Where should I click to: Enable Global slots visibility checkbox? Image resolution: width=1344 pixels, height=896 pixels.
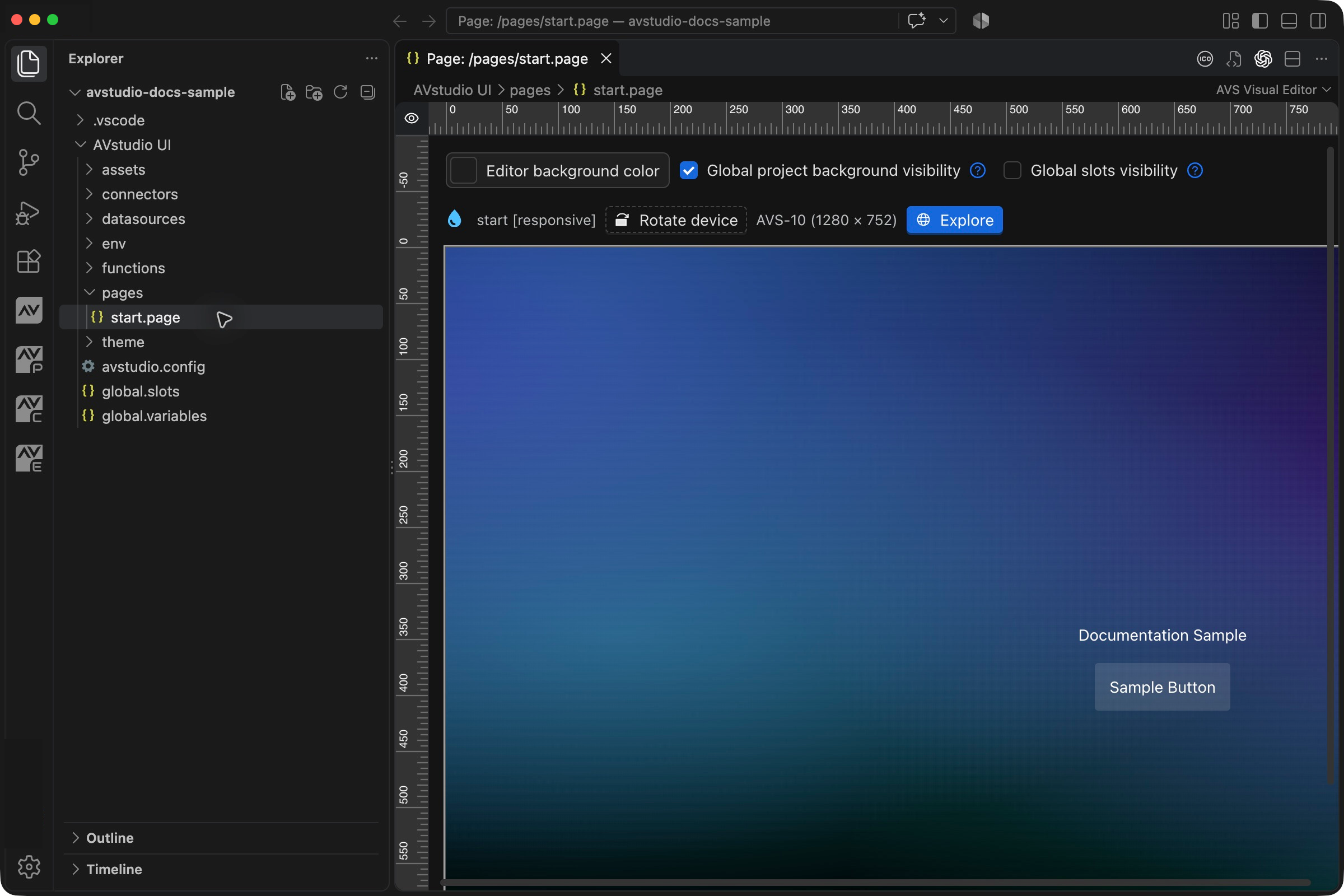tap(1012, 170)
